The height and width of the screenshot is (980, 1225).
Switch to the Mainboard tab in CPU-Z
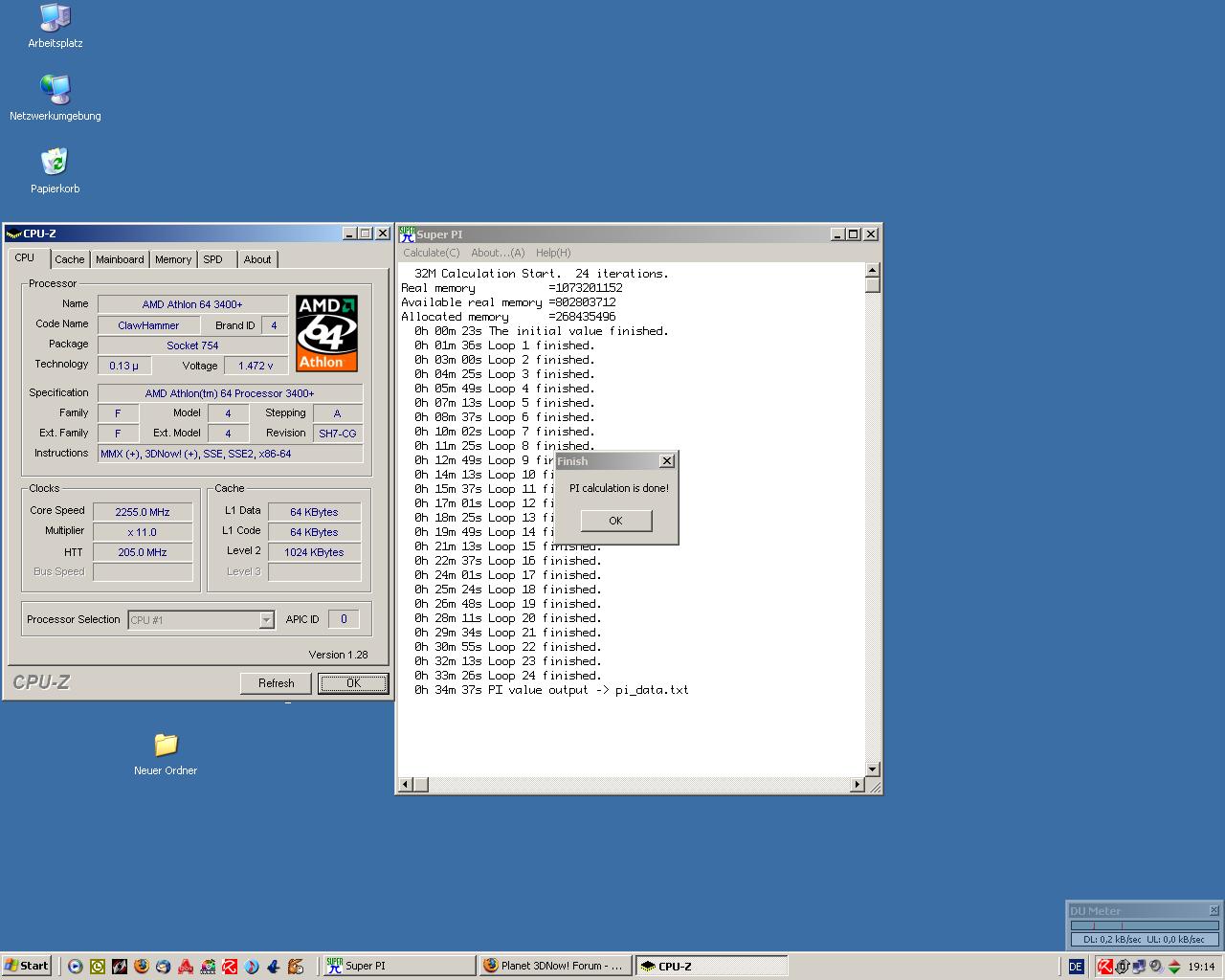tap(120, 259)
